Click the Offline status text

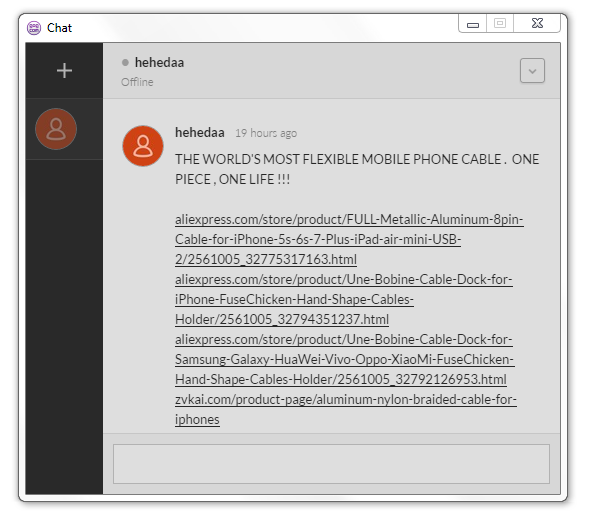(137, 82)
